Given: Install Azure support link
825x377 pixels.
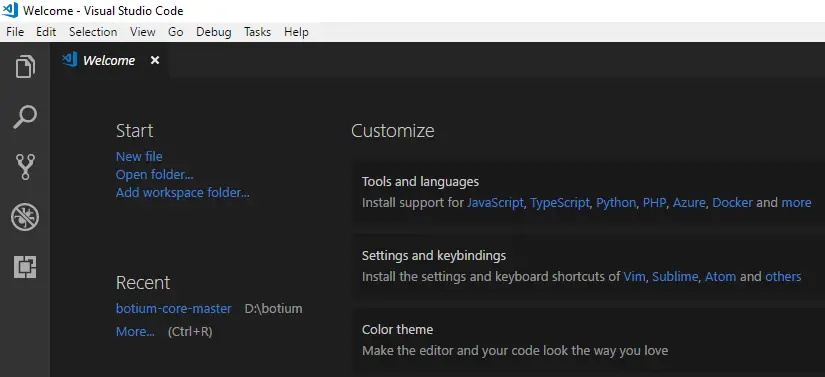Looking at the screenshot, I should click(689, 203).
